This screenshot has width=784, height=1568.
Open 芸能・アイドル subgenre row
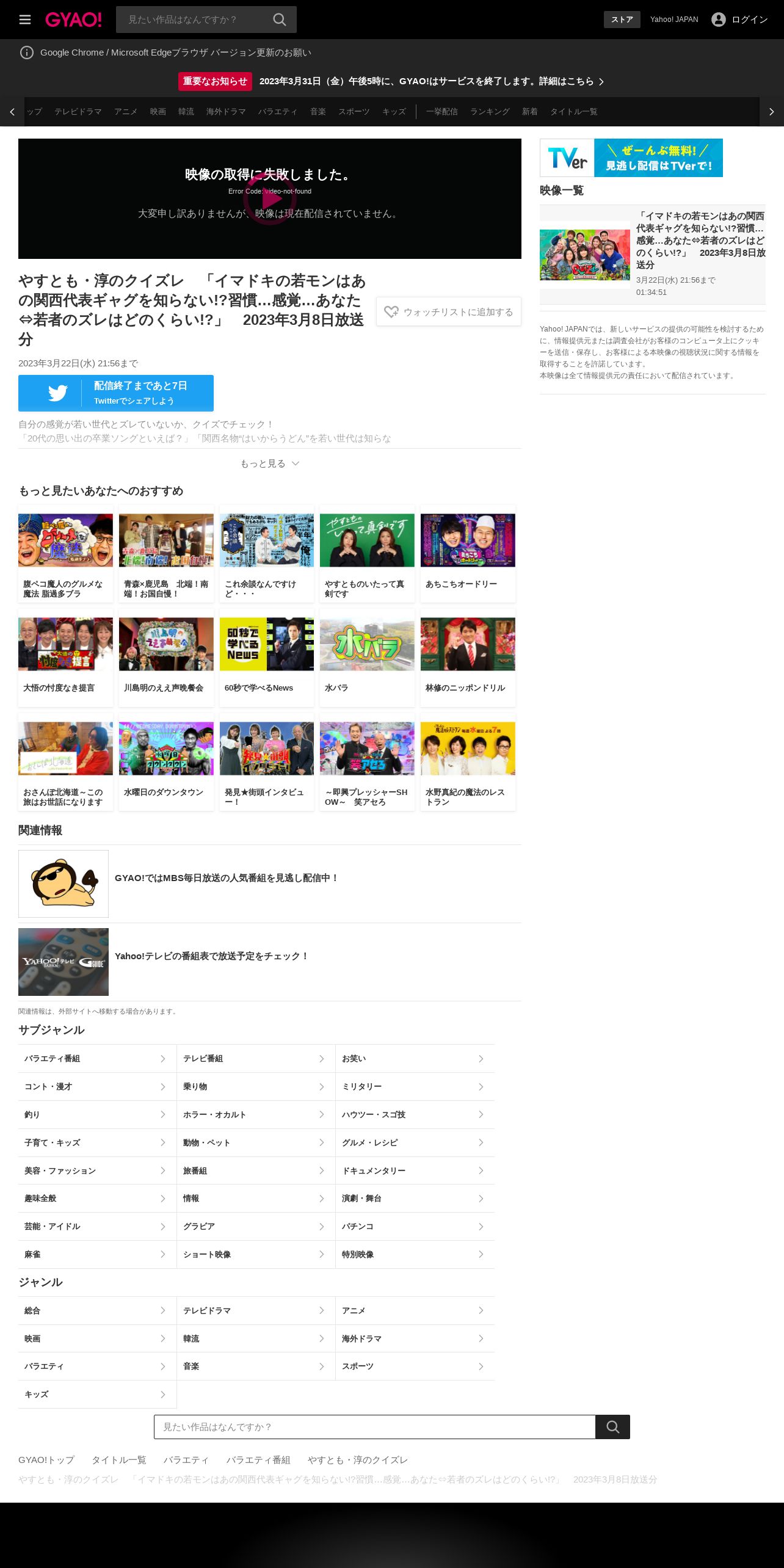[x=97, y=1227]
